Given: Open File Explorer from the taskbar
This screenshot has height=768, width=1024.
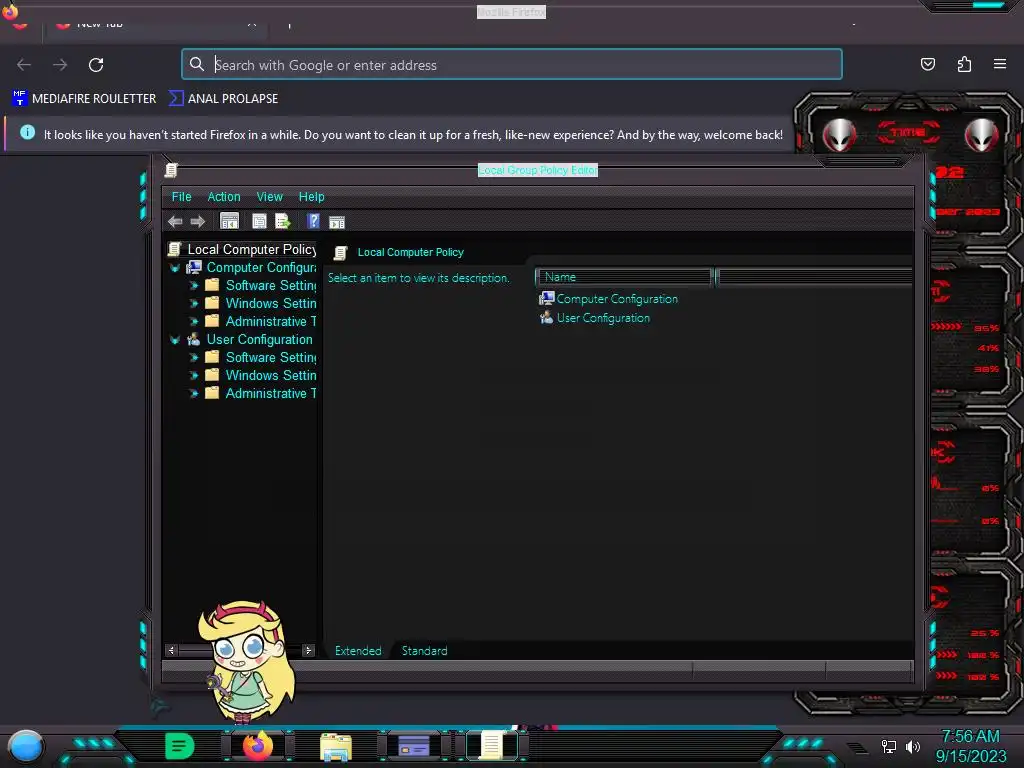Looking at the screenshot, I should click(x=336, y=747).
